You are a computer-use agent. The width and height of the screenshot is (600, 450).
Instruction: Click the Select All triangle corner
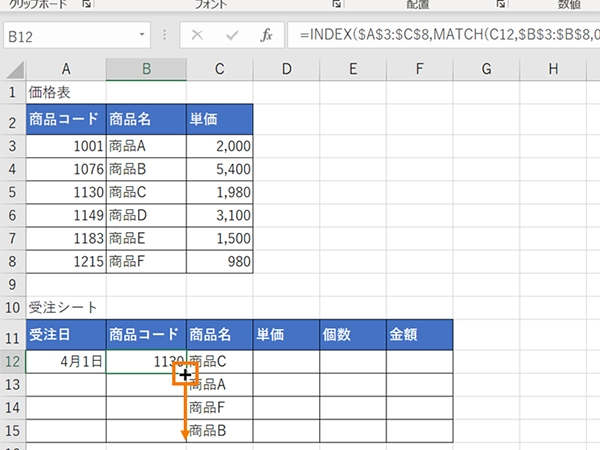pos(15,69)
